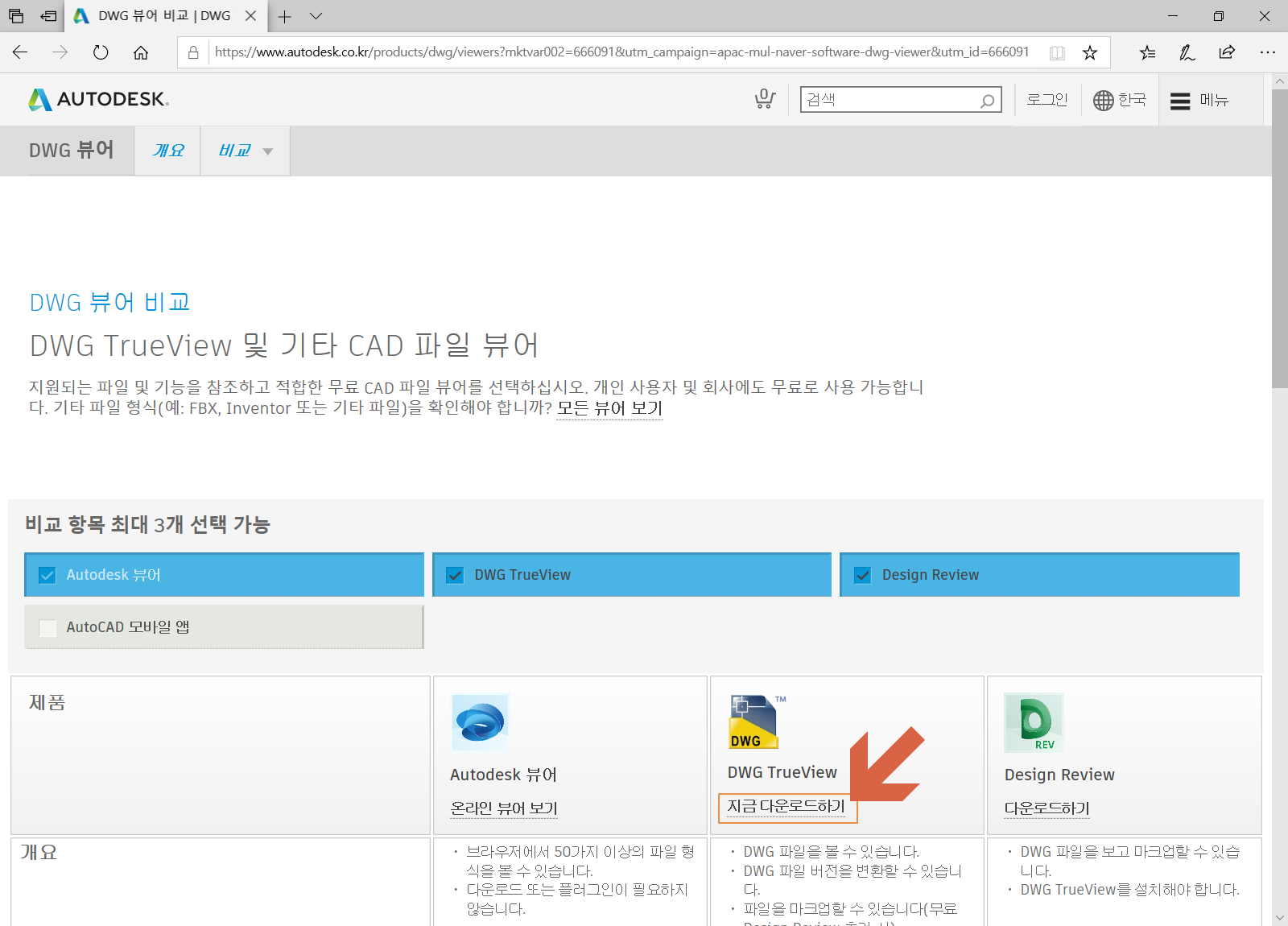1288x926 pixels.
Task: Open 모든 뷰어 보기 link
Action: coord(609,408)
